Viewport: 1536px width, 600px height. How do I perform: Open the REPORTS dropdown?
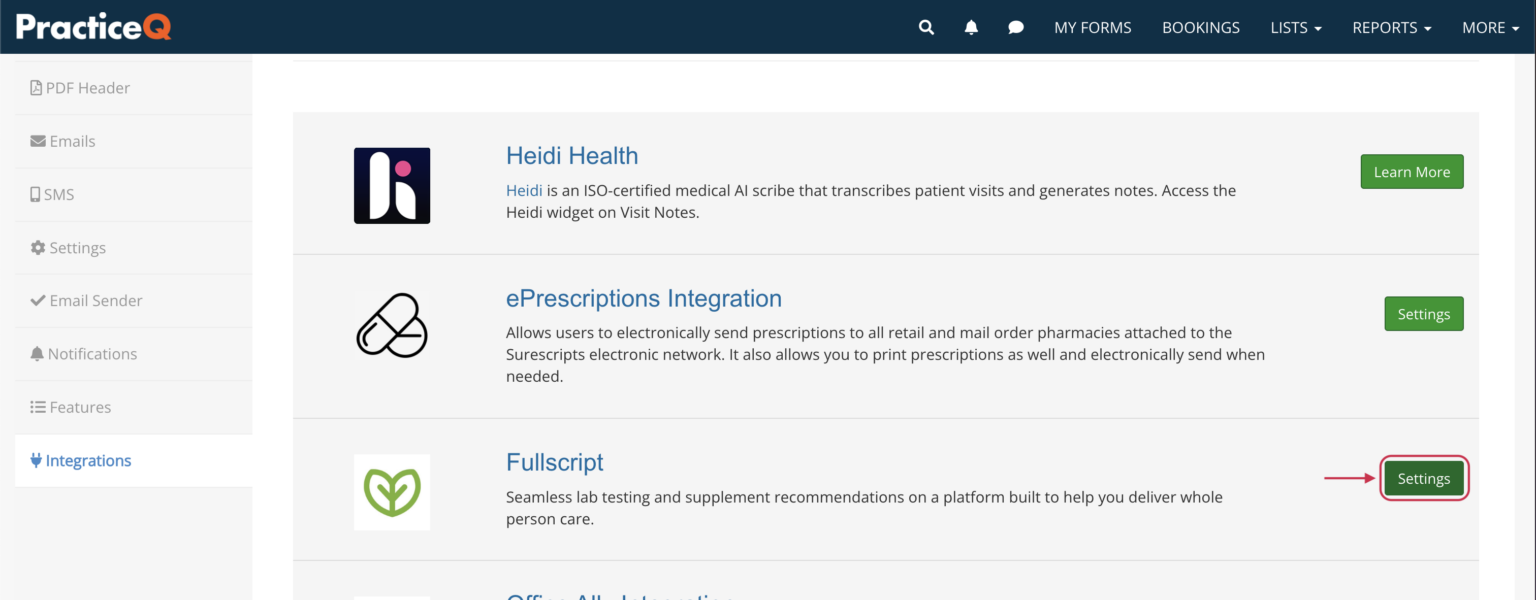[1391, 28]
